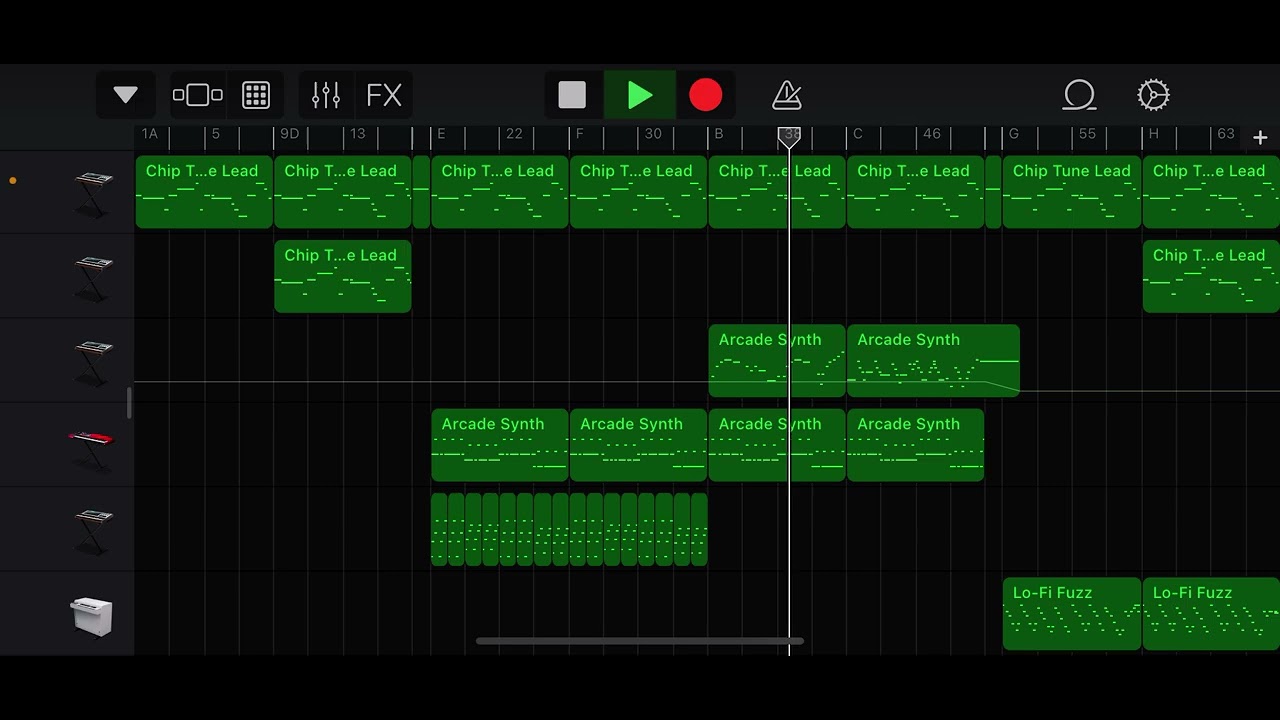The width and height of the screenshot is (1280, 720).
Task: Start playback with the green play button
Action: tap(640, 95)
